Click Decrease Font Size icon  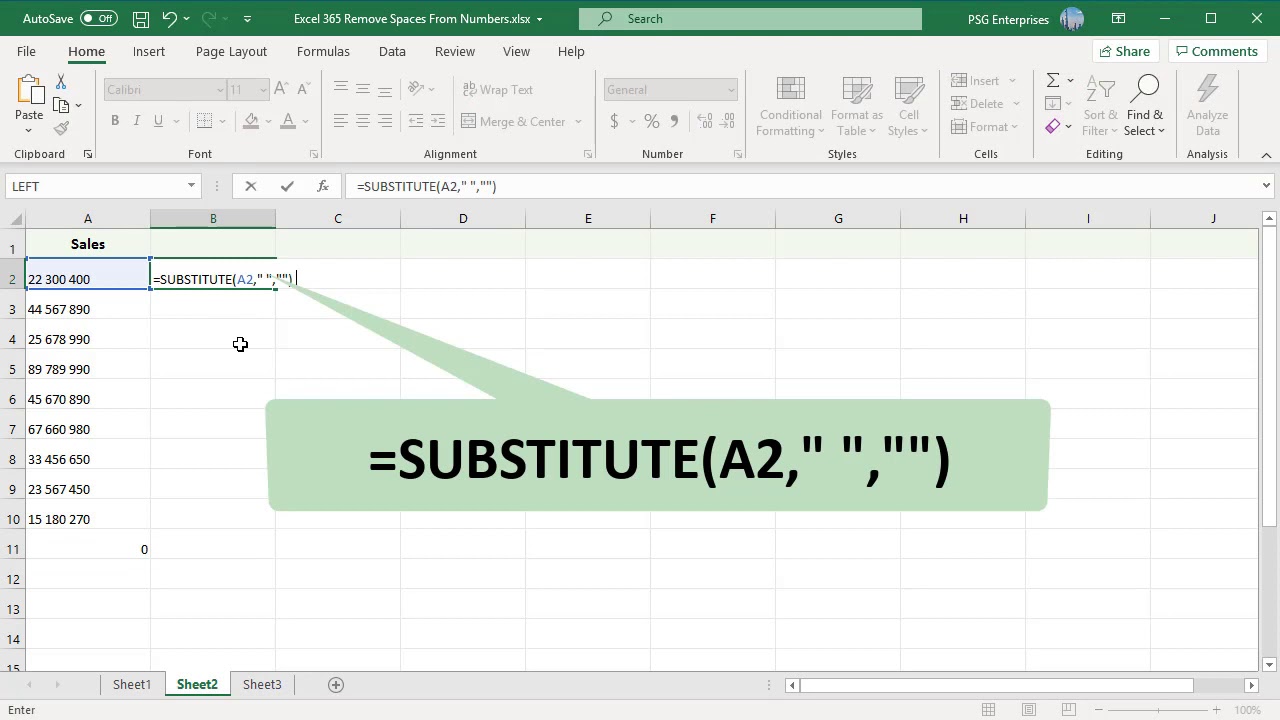coord(303,89)
